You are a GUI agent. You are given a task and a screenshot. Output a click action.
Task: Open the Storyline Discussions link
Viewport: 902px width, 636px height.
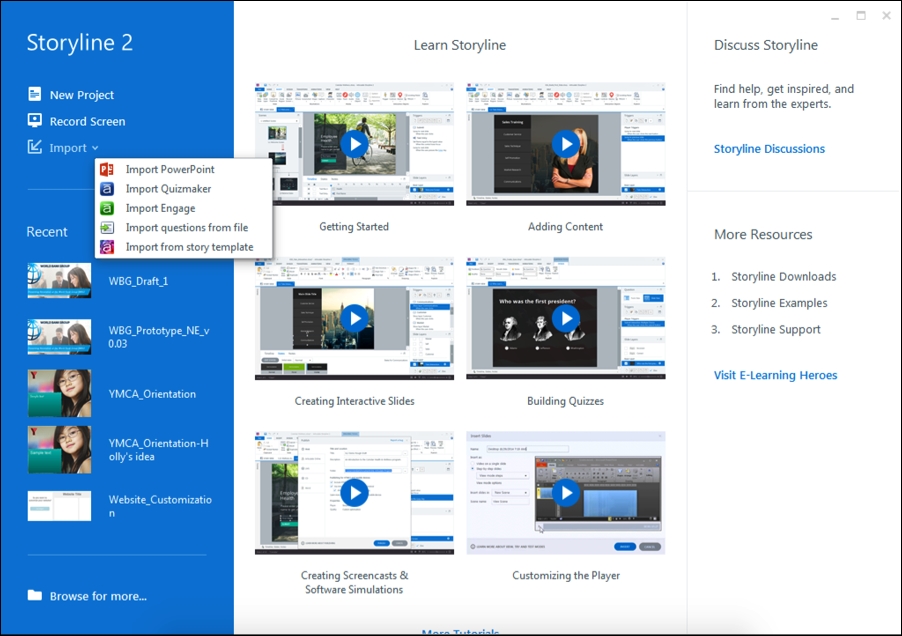click(x=769, y=149)
